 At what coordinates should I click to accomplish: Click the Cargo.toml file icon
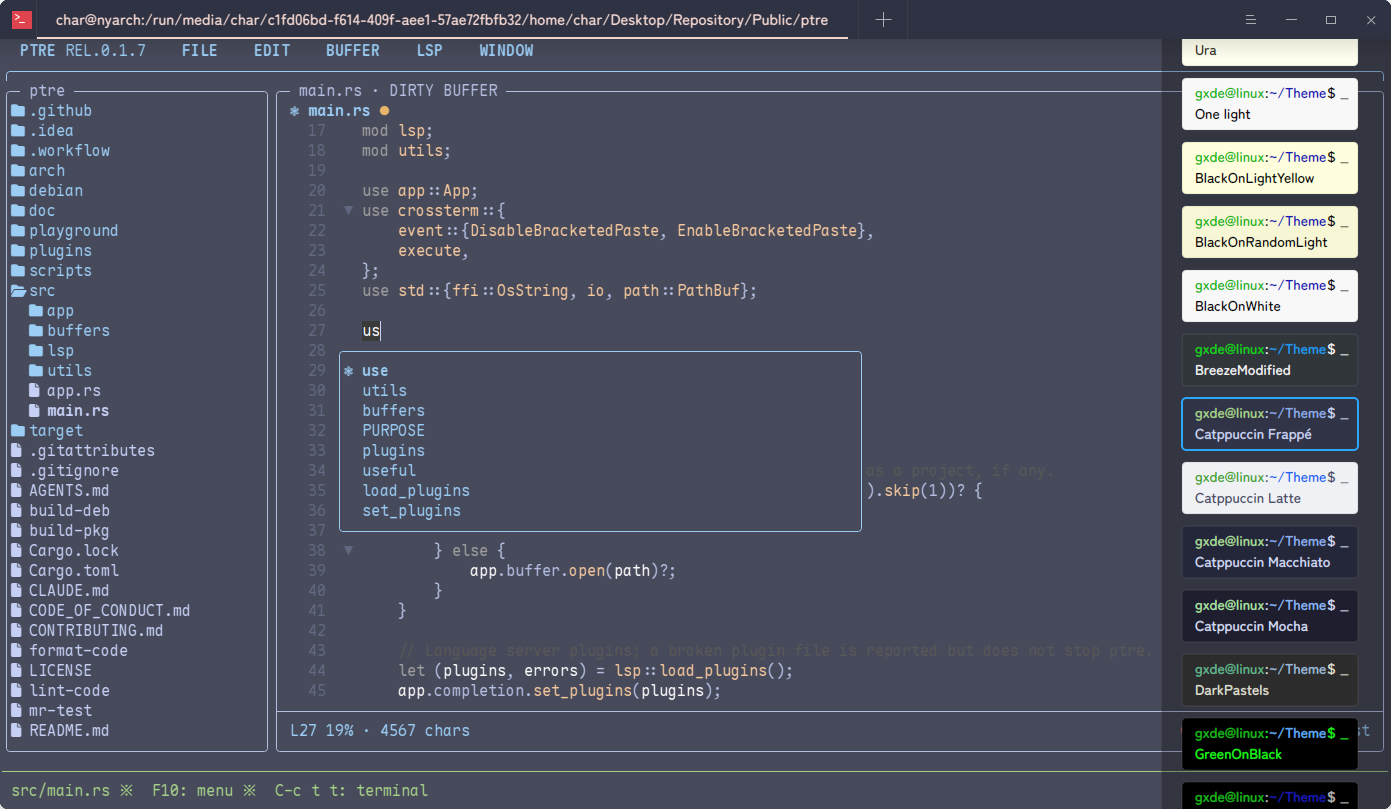17,571
